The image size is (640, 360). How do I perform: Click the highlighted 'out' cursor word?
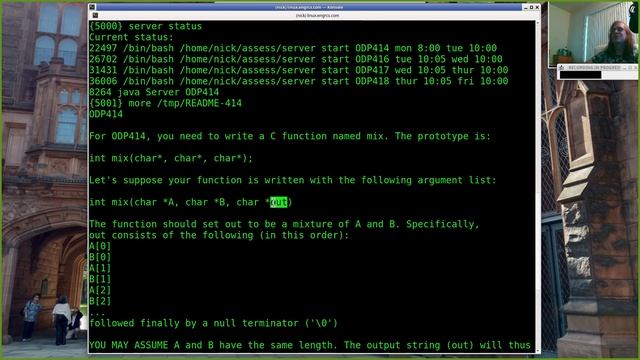(x=279, y=202)
